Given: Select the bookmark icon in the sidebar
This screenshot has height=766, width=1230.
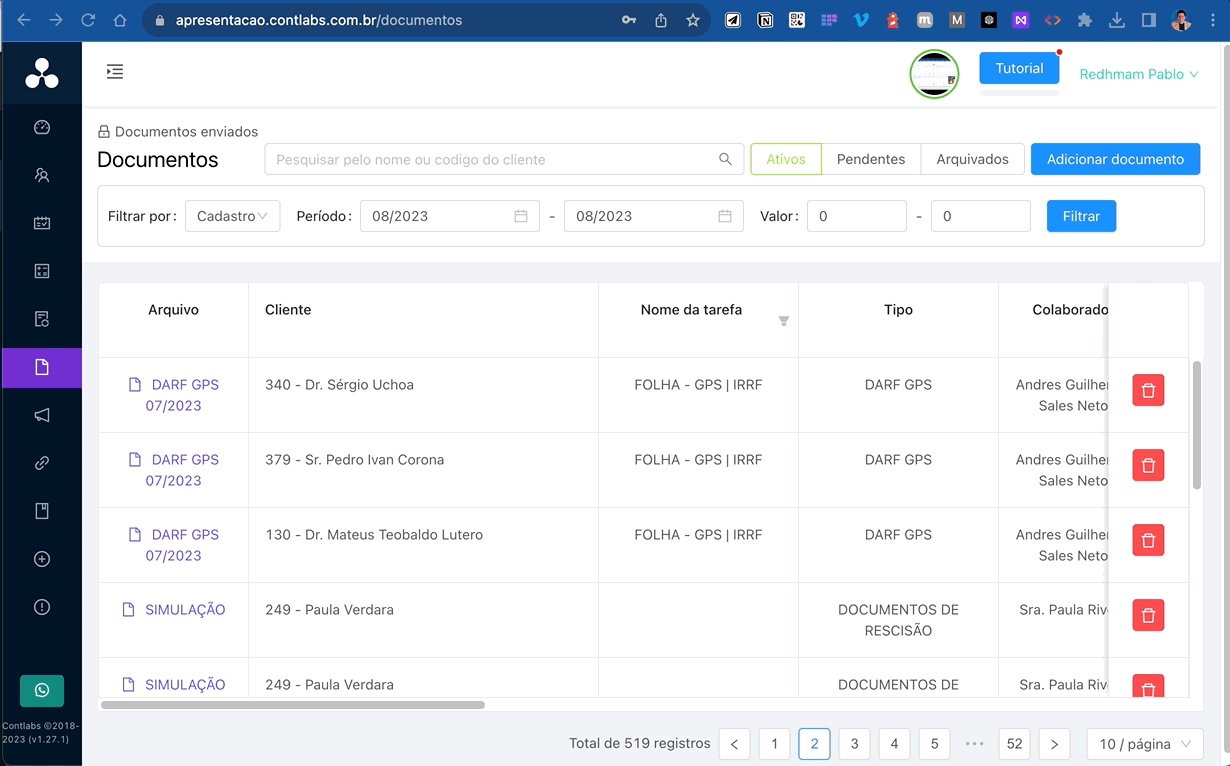Looking at the screenshot, I should pos(41,511).
